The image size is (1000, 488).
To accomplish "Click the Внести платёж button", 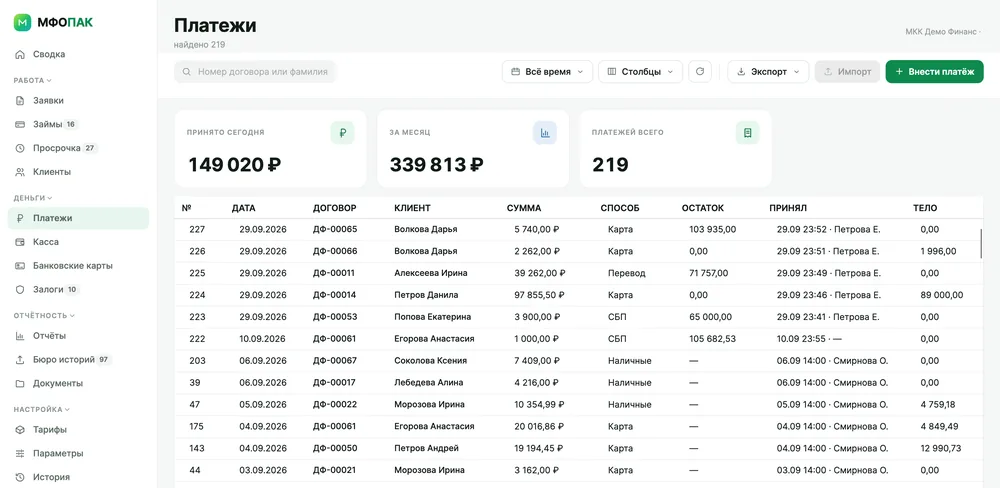I will coord(934,71).
